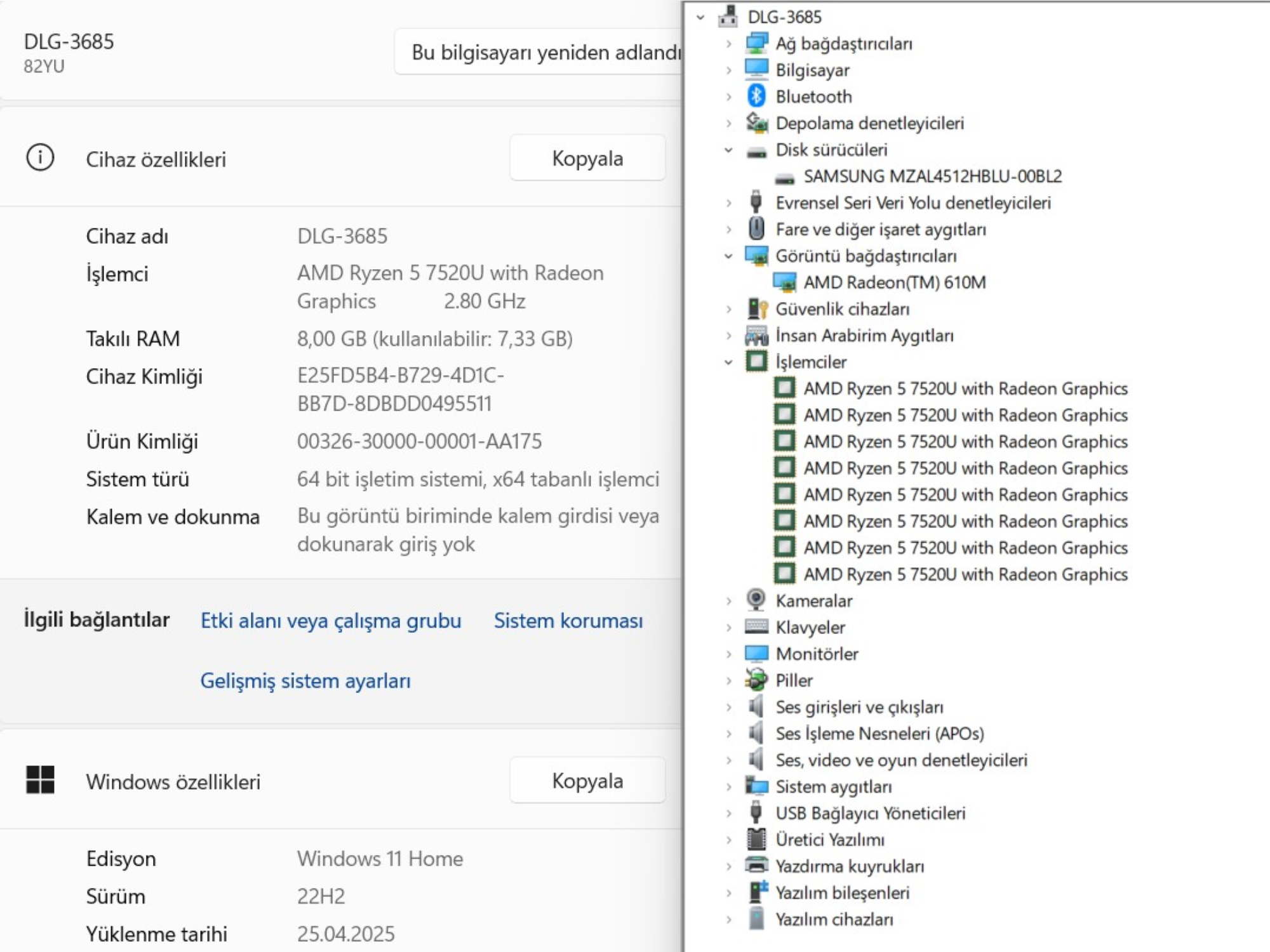The width and height of the screenshot is (1270, 952).
Task: Expand the Piller category
Action: (729, 681)
